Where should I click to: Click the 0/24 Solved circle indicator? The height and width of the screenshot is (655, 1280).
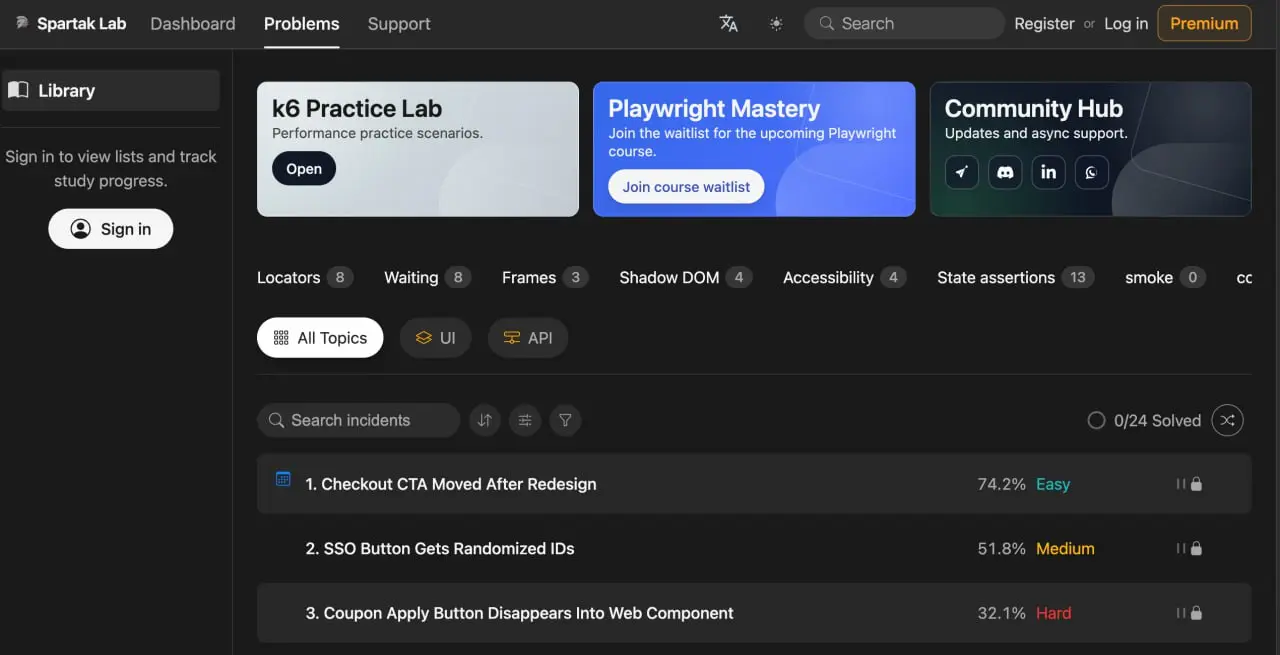point(1096,420)
